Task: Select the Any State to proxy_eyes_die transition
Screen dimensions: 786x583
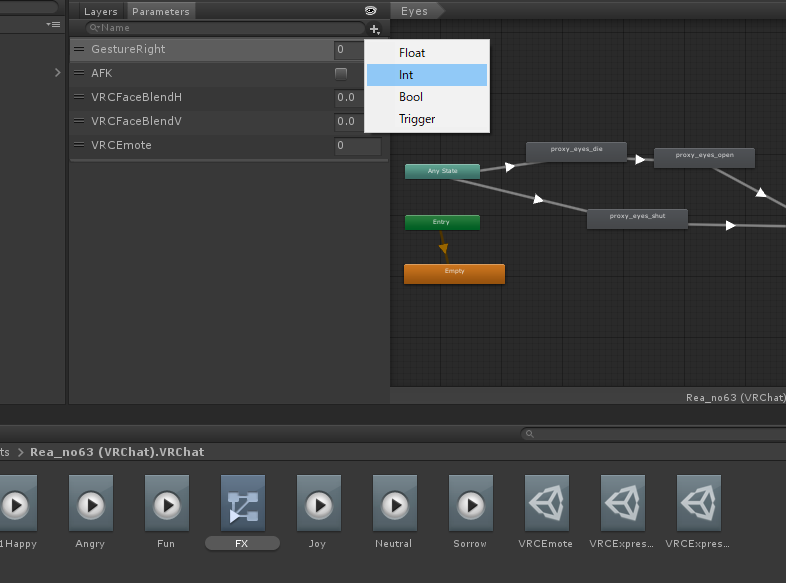Action: (509, 167)
